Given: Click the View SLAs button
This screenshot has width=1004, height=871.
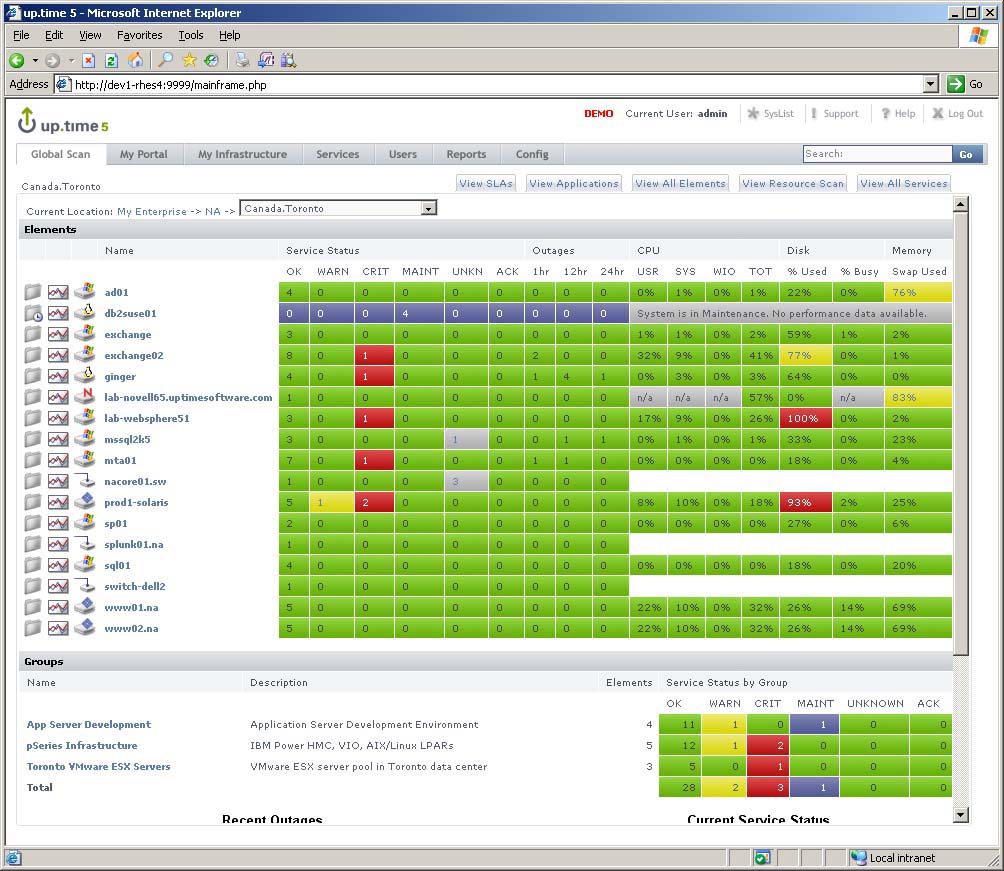Looking at the screenshot, I should pyautogui.click(x=486, y=184).
